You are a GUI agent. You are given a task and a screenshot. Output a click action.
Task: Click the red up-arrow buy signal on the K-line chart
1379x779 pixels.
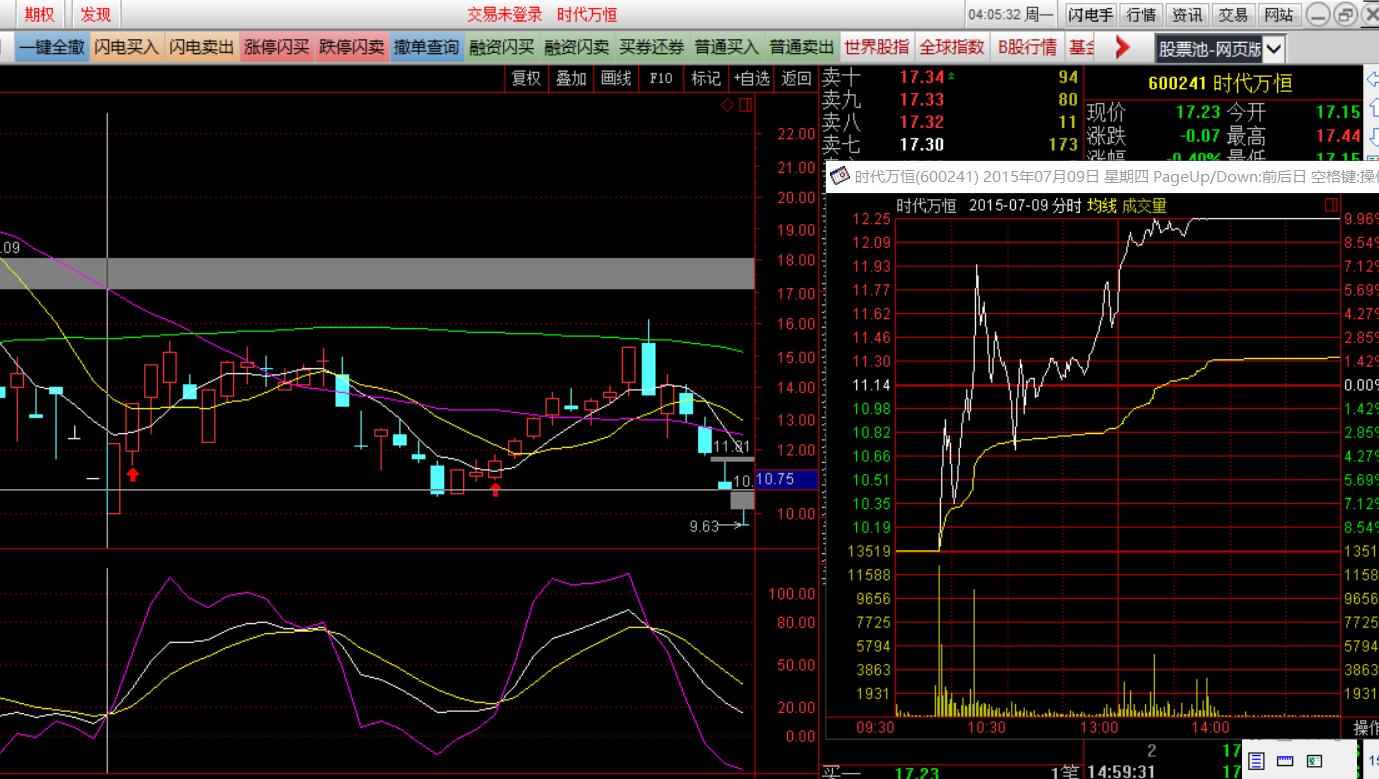click(x=132, y=474)
